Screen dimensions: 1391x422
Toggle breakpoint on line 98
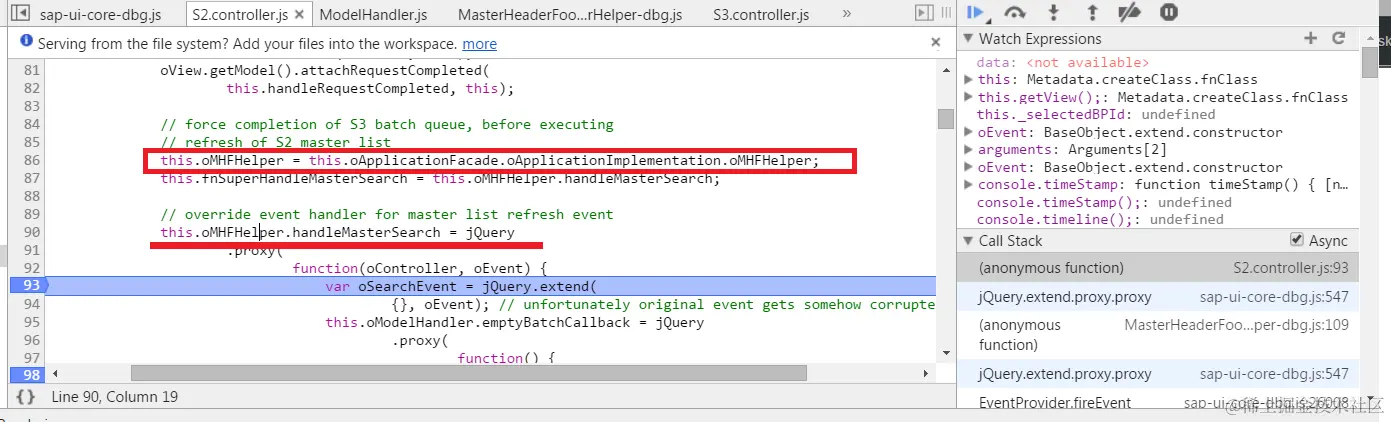tap(26, 374)
